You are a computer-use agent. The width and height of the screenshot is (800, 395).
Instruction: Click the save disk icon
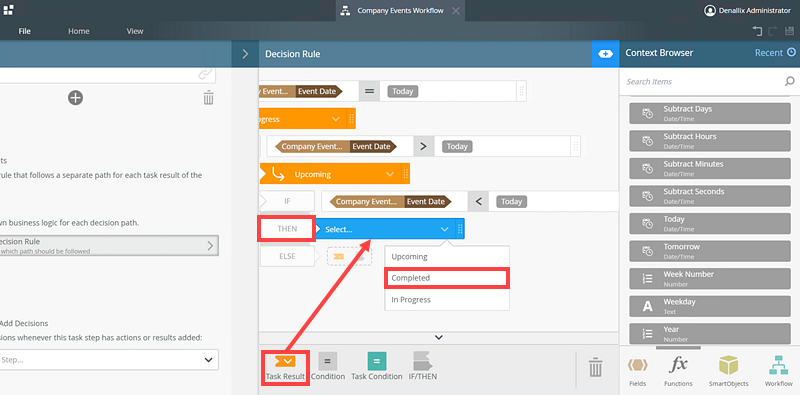click(x=789, y=31)
